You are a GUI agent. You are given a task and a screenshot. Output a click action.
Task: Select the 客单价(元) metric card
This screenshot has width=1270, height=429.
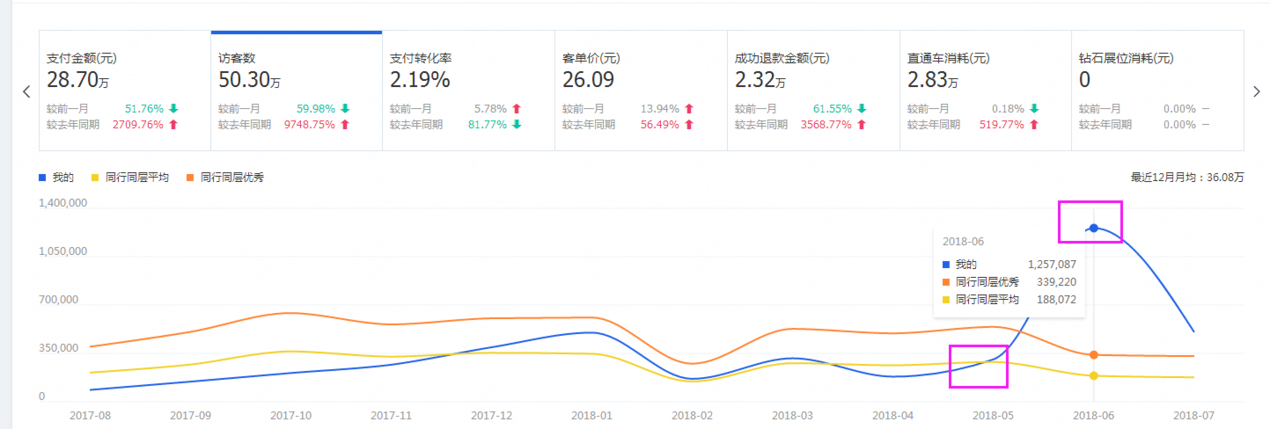[640, 91]
